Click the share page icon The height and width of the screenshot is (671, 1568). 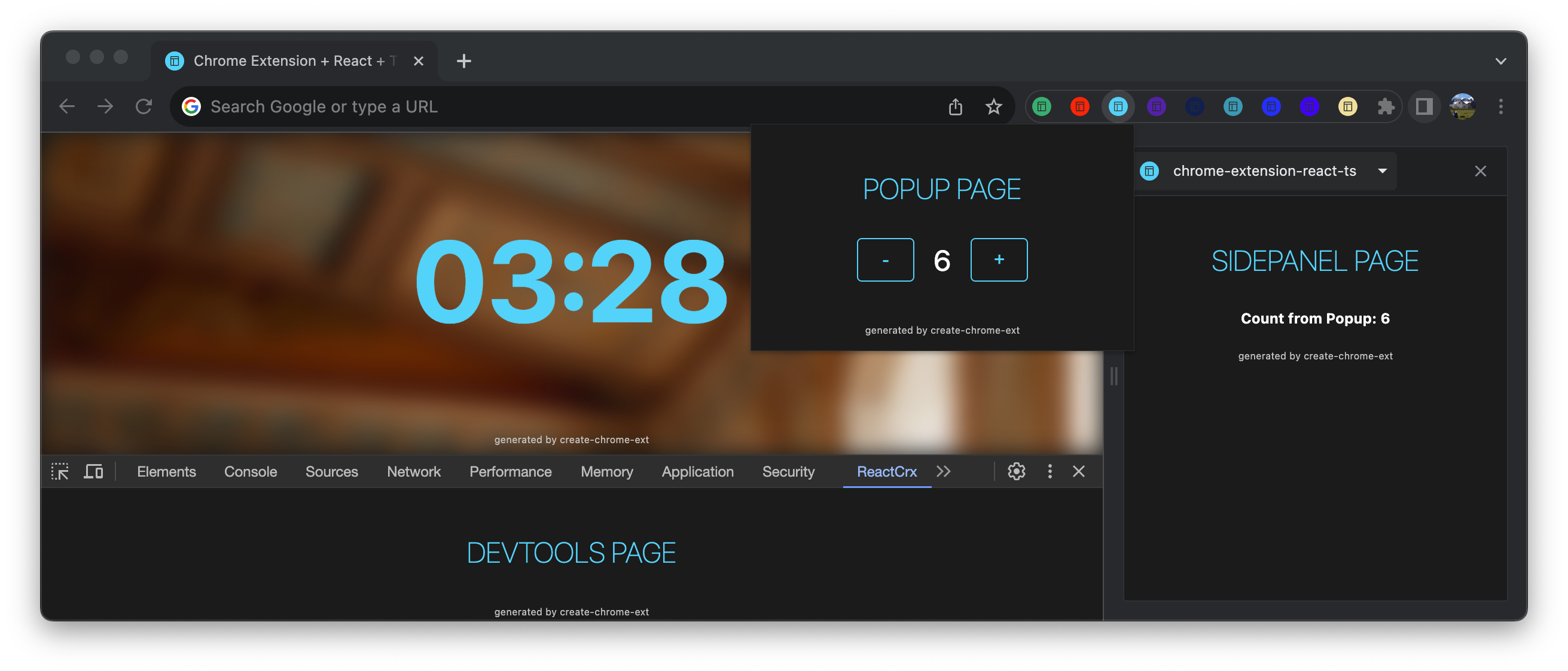pyautogui.click(x=955, y=107)
